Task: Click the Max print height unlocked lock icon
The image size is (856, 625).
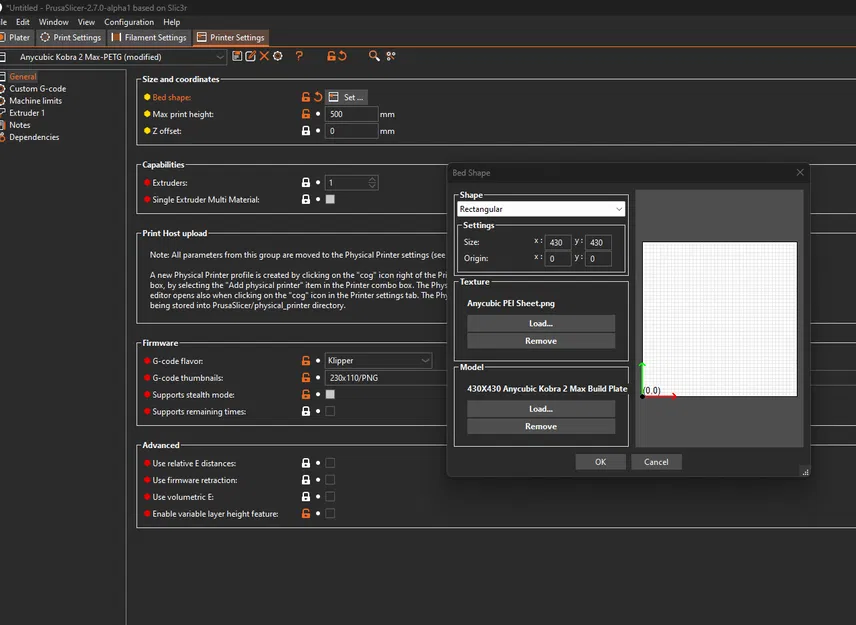Action: click(306, 114)
